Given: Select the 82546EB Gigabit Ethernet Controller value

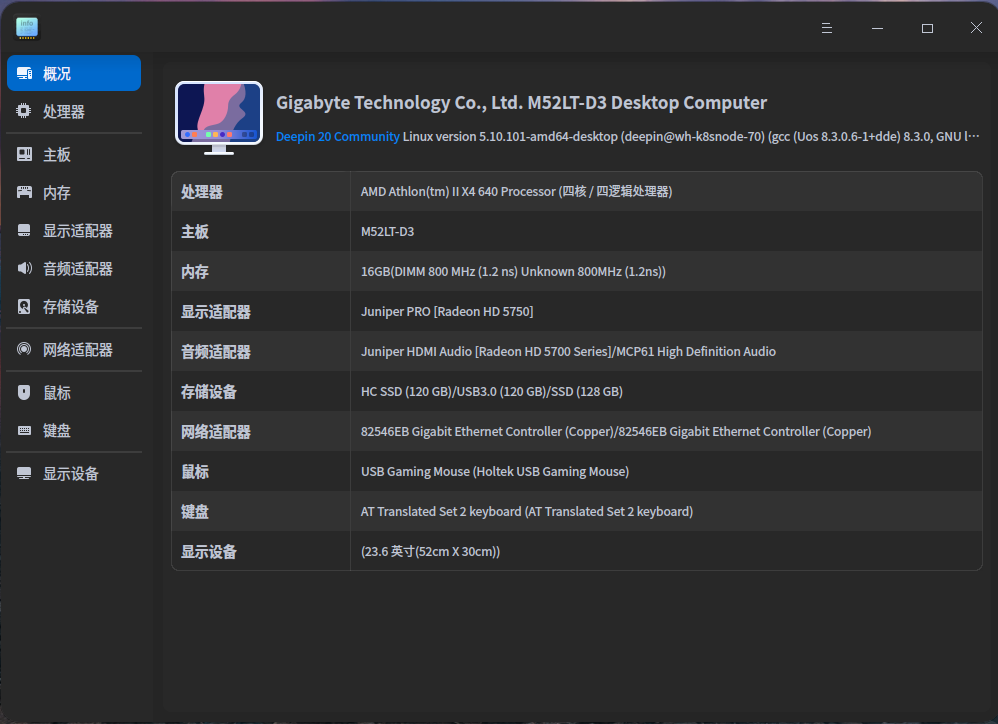Looking at the screenshot, I should click(616, 432).
